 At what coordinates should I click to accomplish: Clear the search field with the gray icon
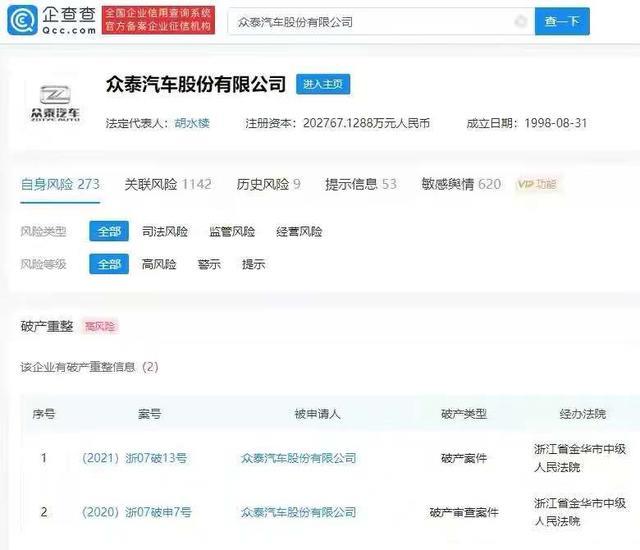coord(520,21)
